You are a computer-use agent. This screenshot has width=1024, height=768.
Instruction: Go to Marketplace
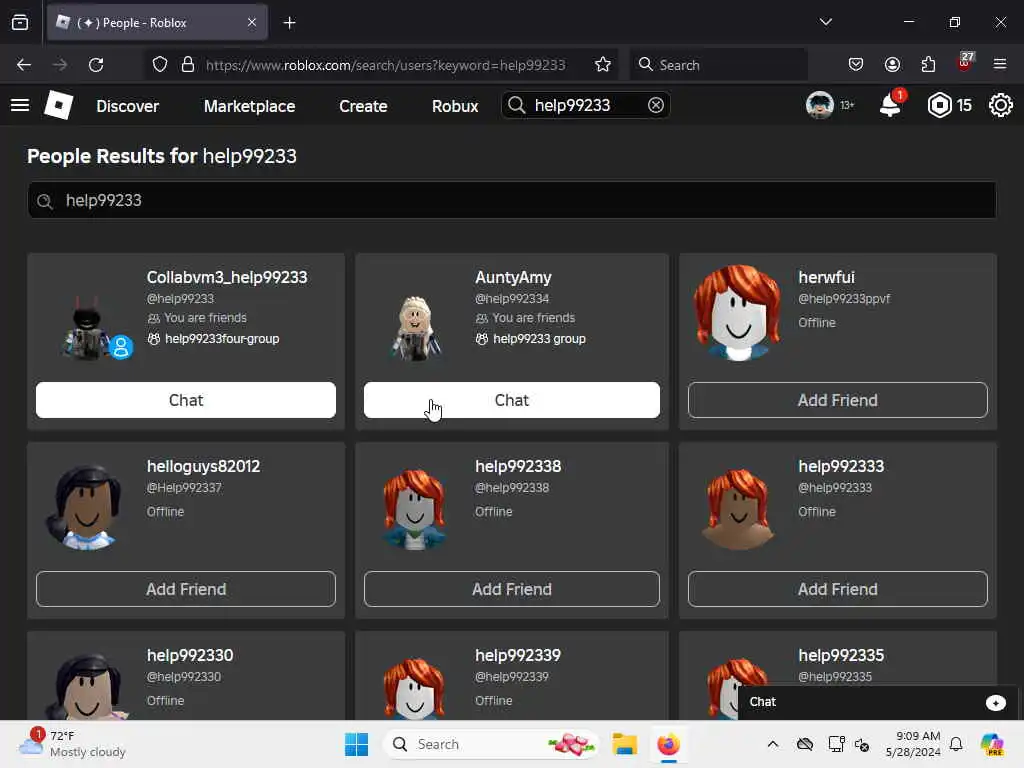click(249, 106)
